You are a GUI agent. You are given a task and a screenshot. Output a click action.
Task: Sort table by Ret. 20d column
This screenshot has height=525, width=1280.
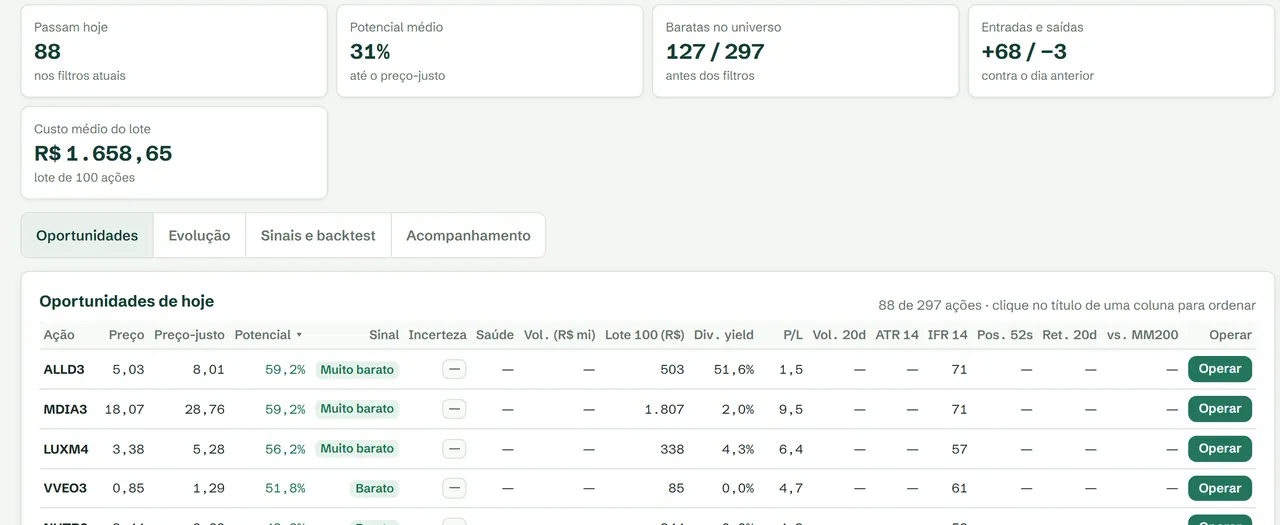[1069, 335]
